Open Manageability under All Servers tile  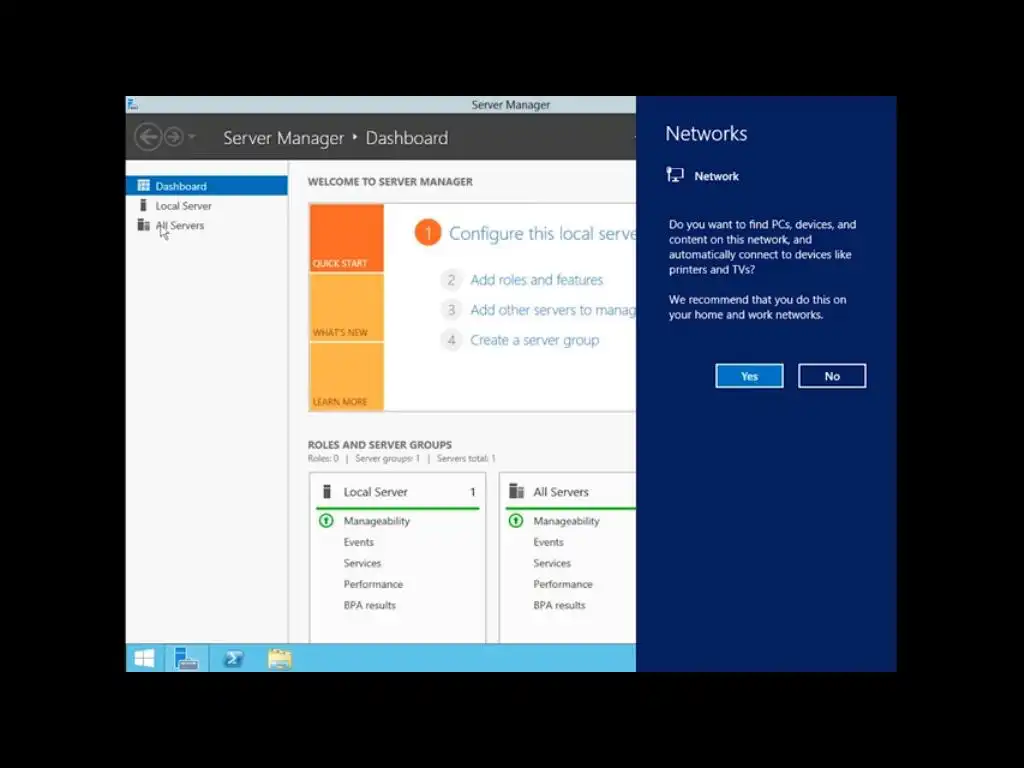(566, 521)
